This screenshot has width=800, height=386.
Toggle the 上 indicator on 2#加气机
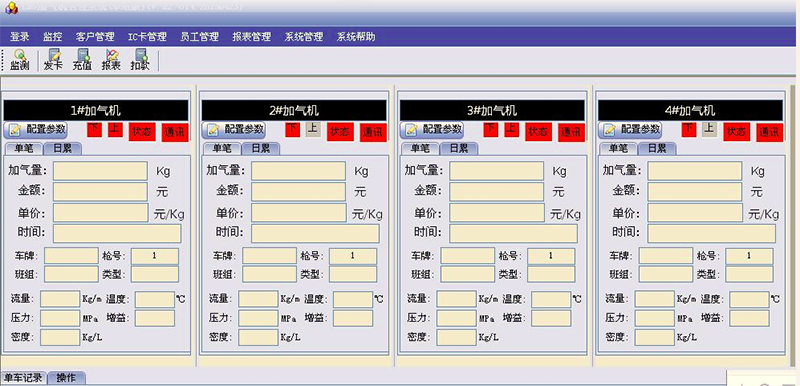click(x=313, y=129)
